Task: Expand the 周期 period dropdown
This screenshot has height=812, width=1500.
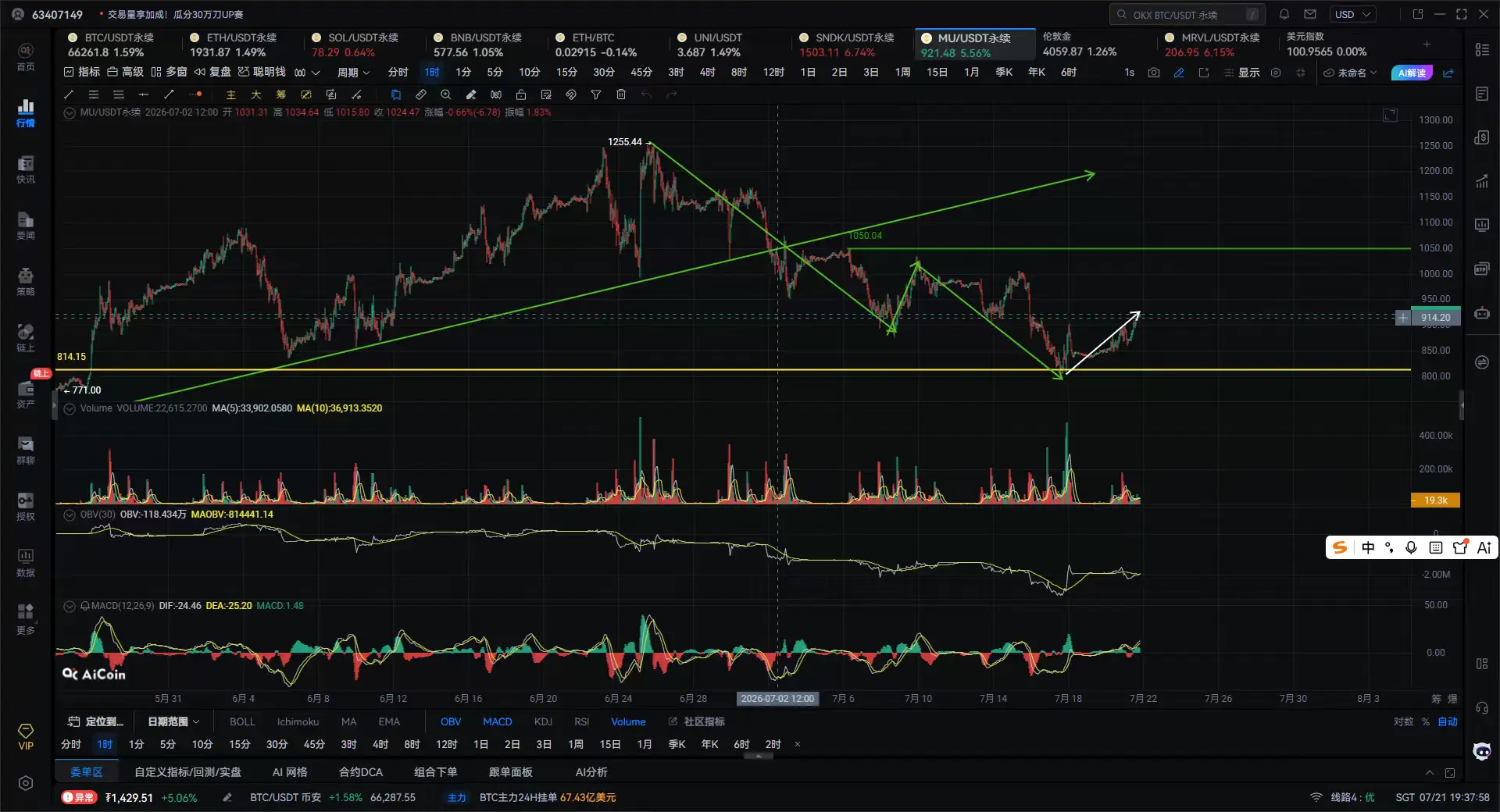Action: click(354, 73)
